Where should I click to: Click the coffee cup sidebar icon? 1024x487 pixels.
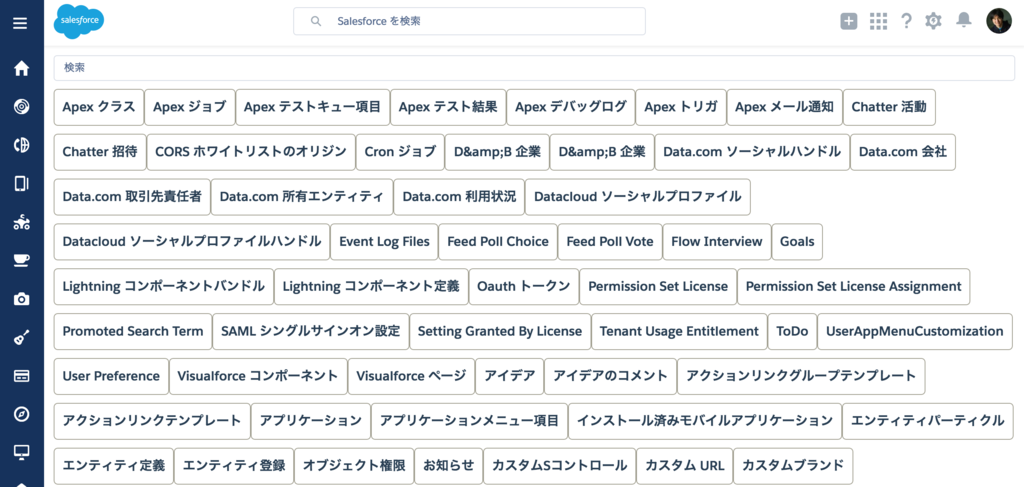[x=22, y=260]
